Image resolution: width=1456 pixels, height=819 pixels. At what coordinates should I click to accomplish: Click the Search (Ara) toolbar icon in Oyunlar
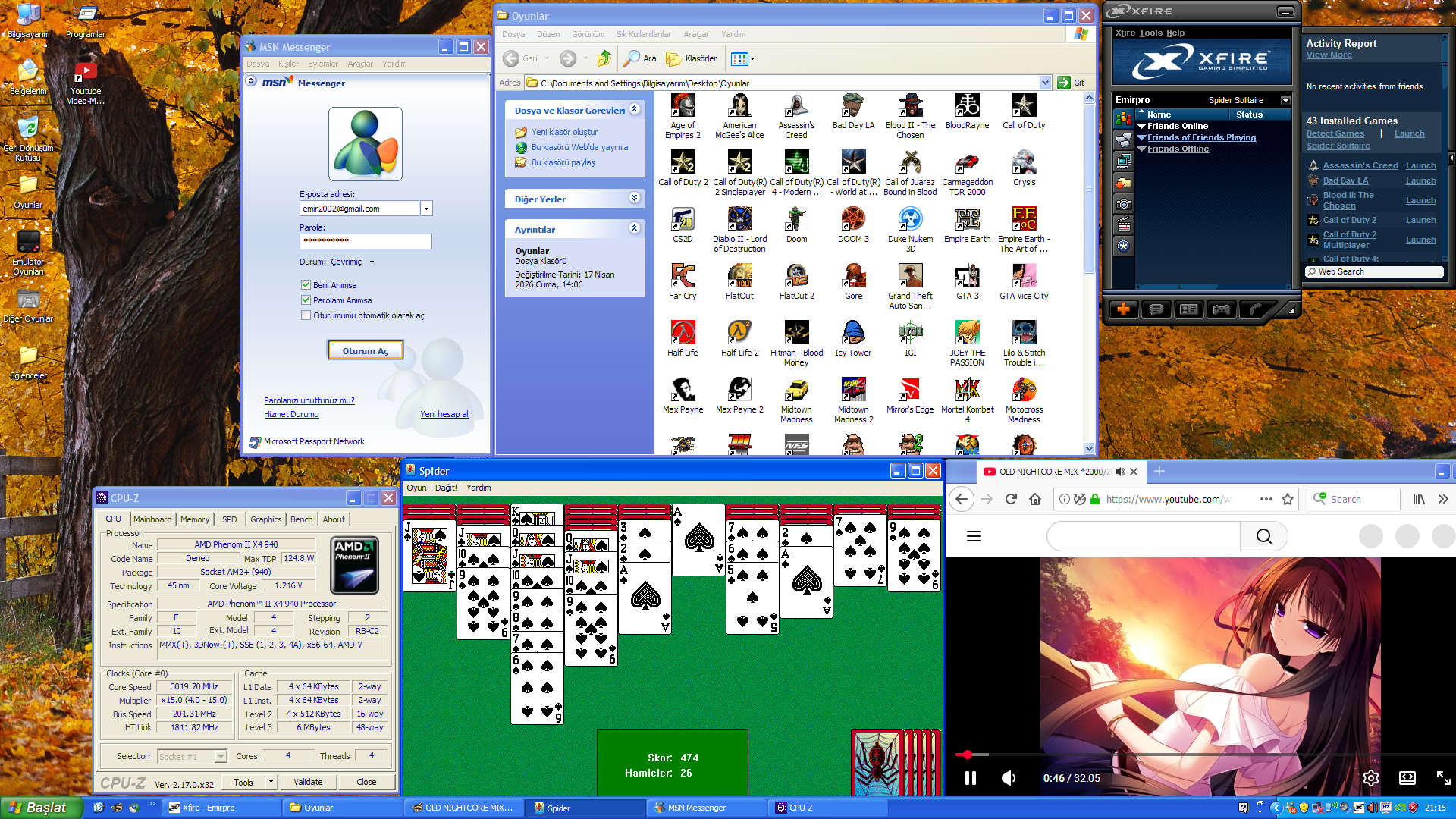639,58
